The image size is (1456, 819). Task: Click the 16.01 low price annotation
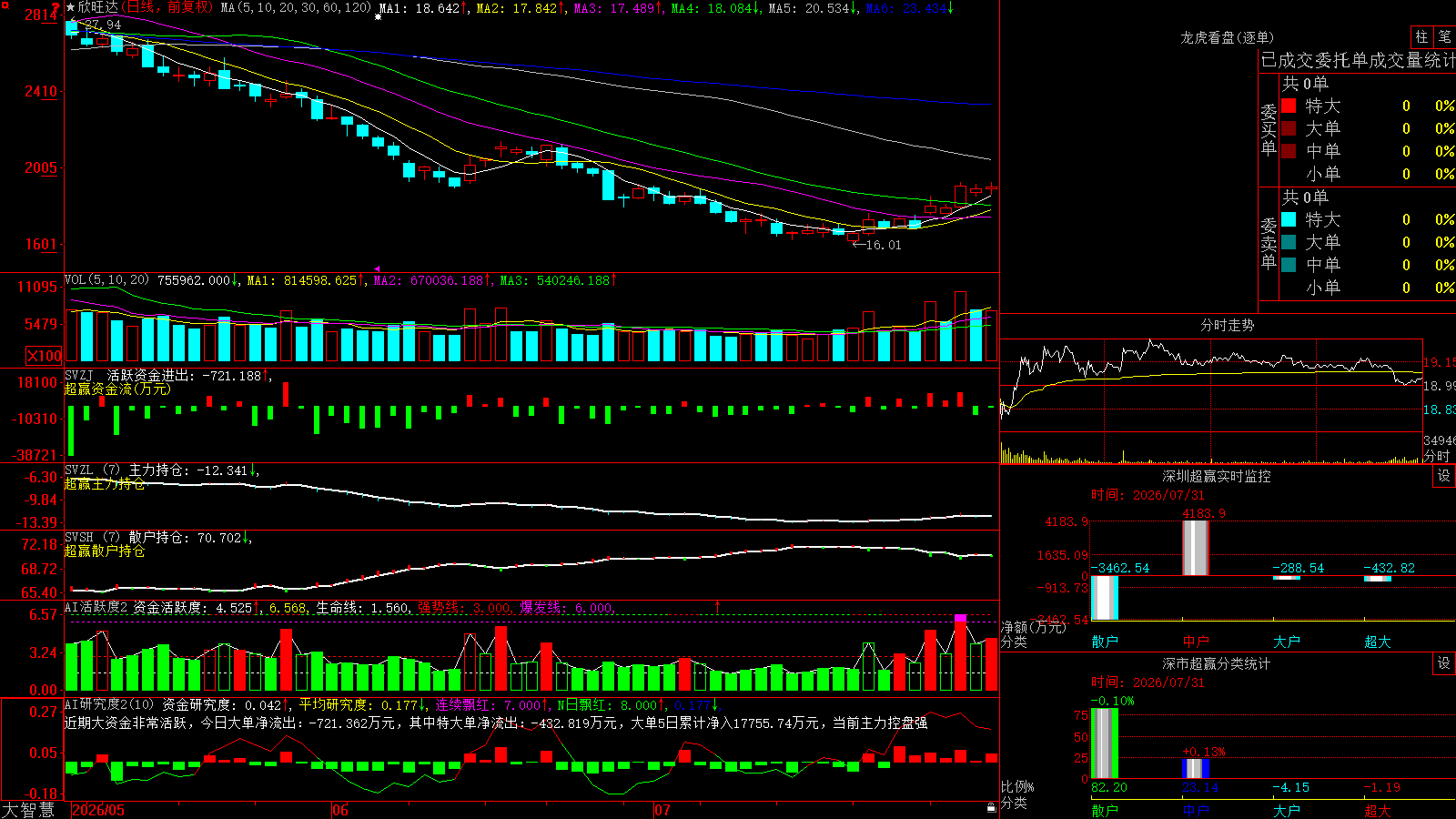point(883,245)
